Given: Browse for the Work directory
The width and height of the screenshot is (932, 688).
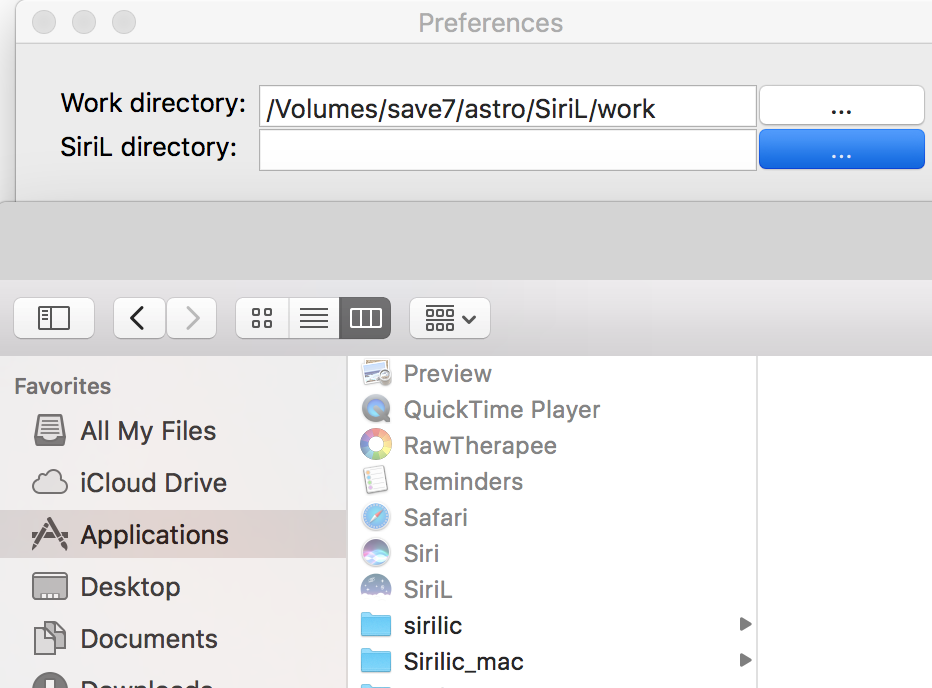Looking at the screenshot, I should [x=841, y=107].
